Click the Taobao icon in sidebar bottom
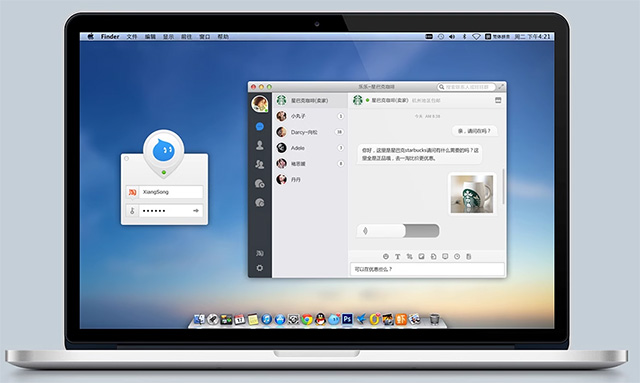Image resolution: width=640 pixels, height=383 pixels. tap(260, 253)
